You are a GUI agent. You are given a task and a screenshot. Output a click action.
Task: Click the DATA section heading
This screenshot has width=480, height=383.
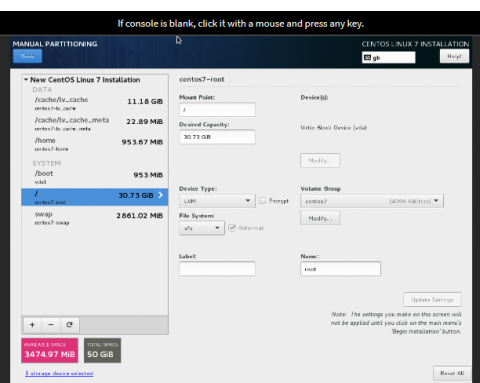(x=42, y=90)
